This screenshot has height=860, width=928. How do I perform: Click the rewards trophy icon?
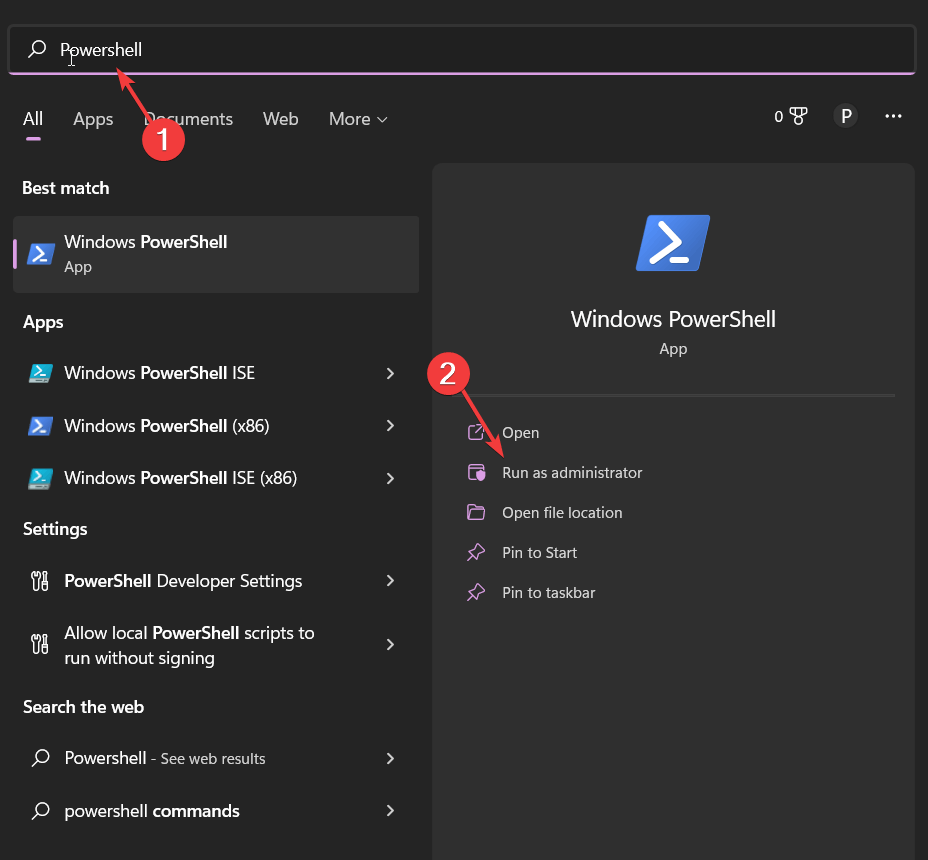coord(798,116)
